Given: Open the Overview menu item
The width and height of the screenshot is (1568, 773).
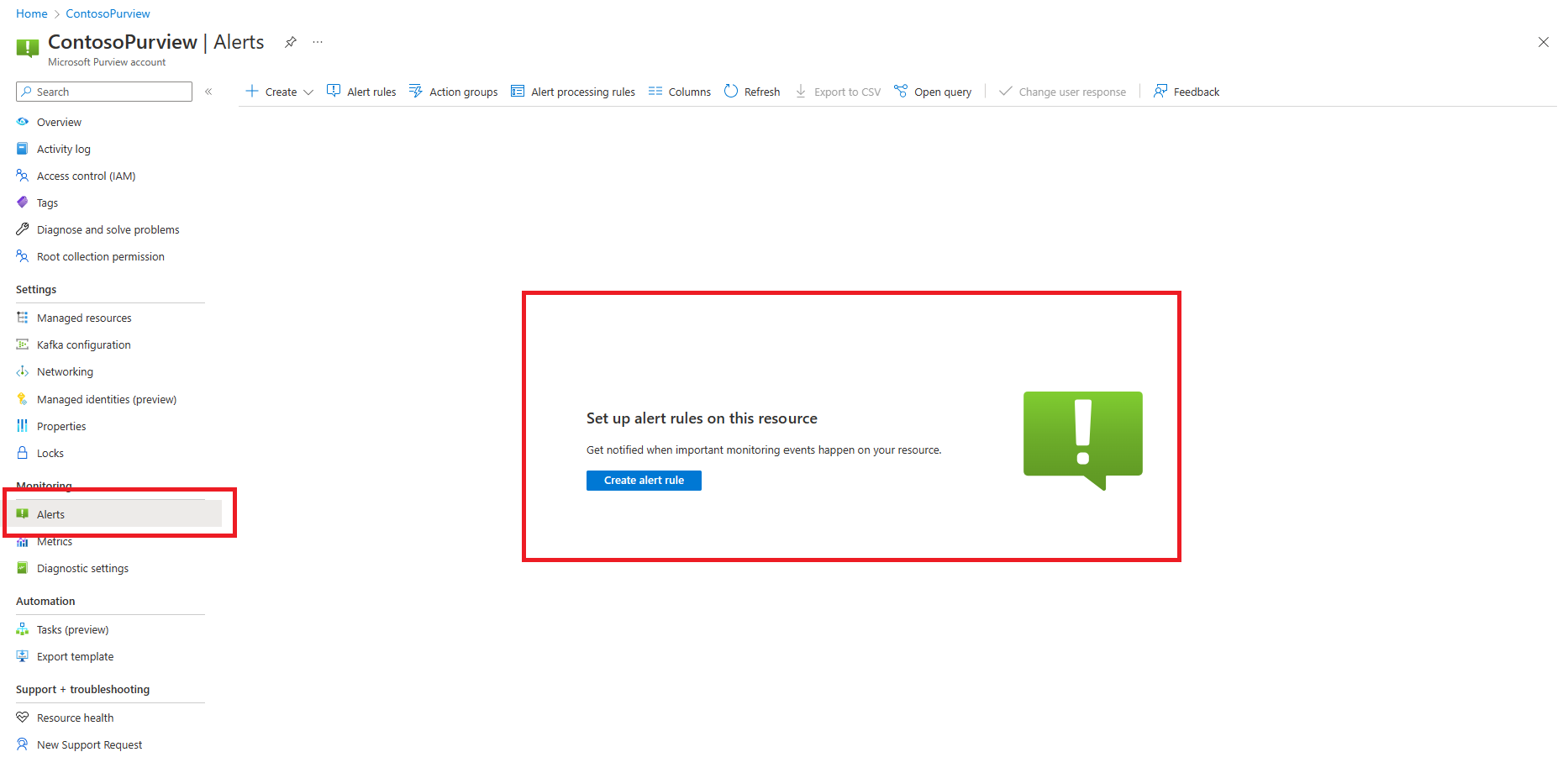Looking at the screenshot, I should [x=59, y=122].
